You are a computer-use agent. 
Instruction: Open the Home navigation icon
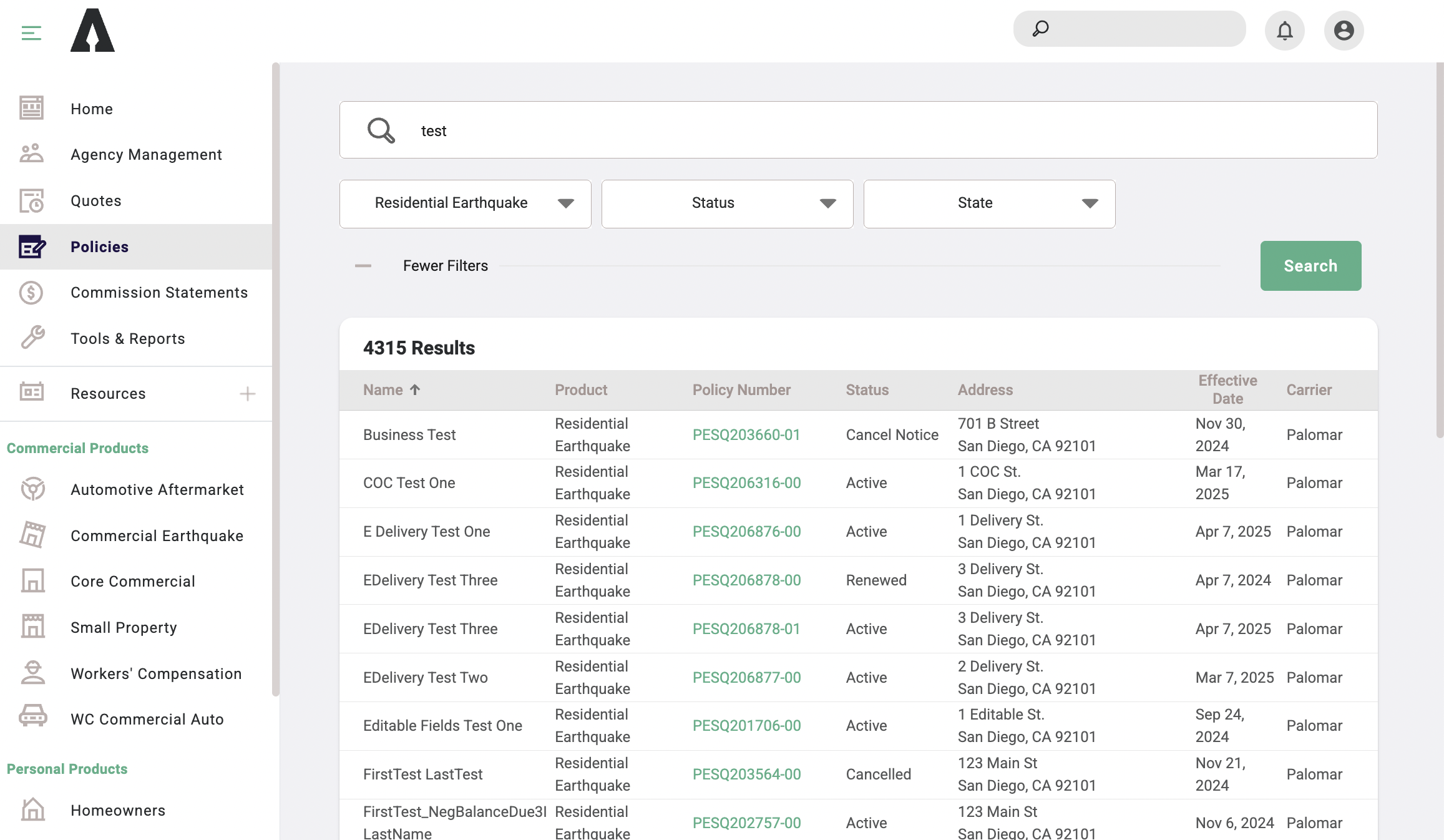[x=32, y=108]
